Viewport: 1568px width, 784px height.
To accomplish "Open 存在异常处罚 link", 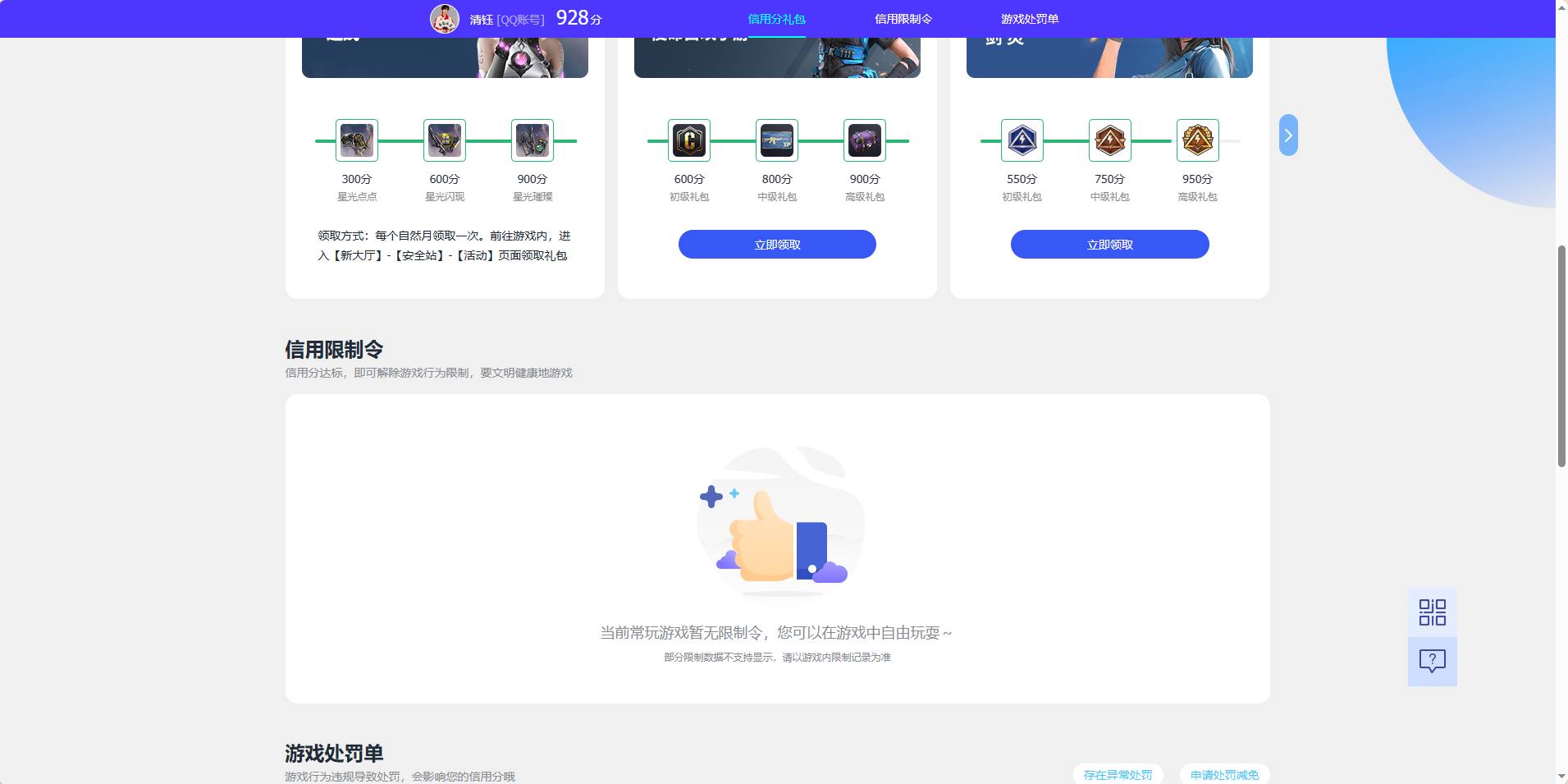I will (x=1118, y=775).
